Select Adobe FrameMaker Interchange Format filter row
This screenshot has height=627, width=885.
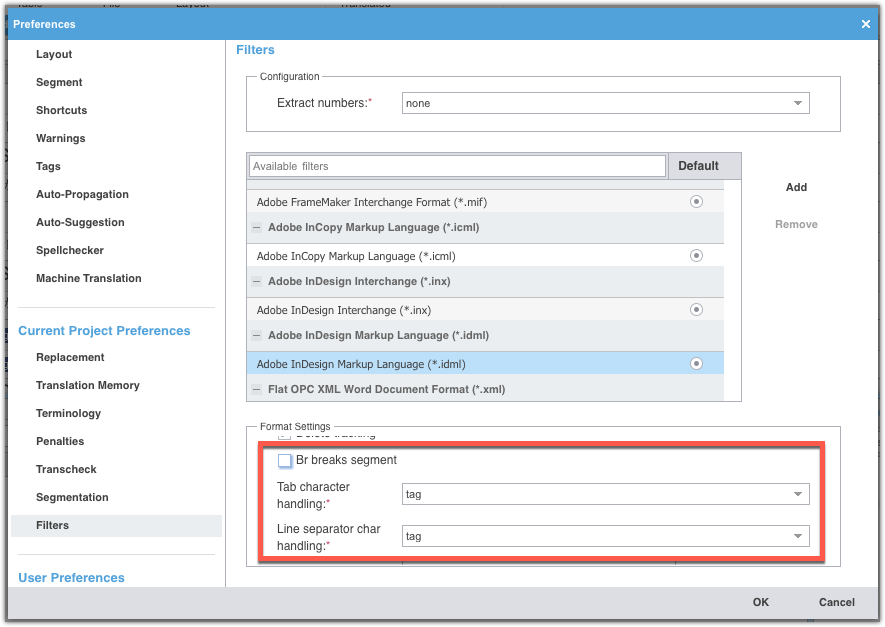[485, 201]
